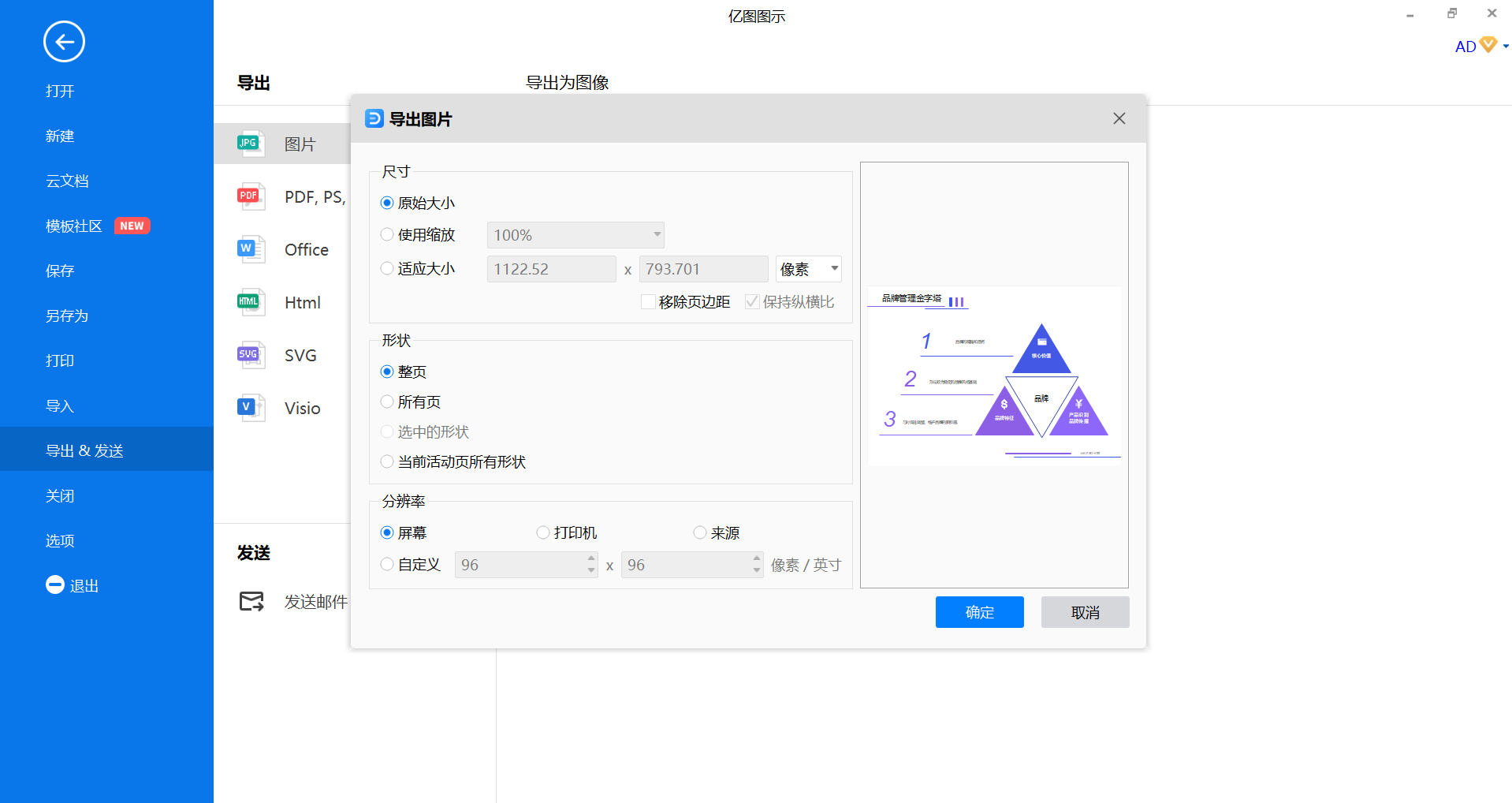The image size is (1512, 803).
Task: Click 另存为 in the sidebar
Action: pos(67,316)
